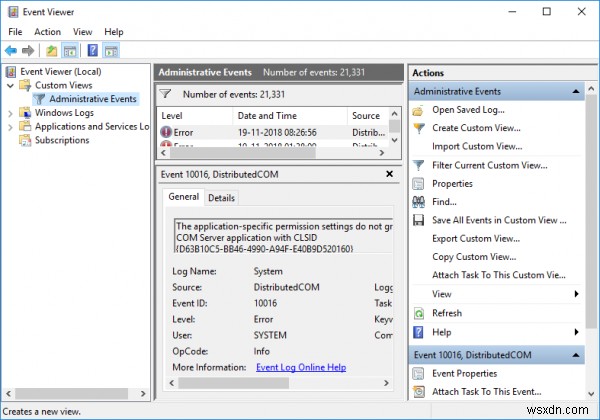
Task: Click Attach Task To This Event action
Action: pos(486,392)
